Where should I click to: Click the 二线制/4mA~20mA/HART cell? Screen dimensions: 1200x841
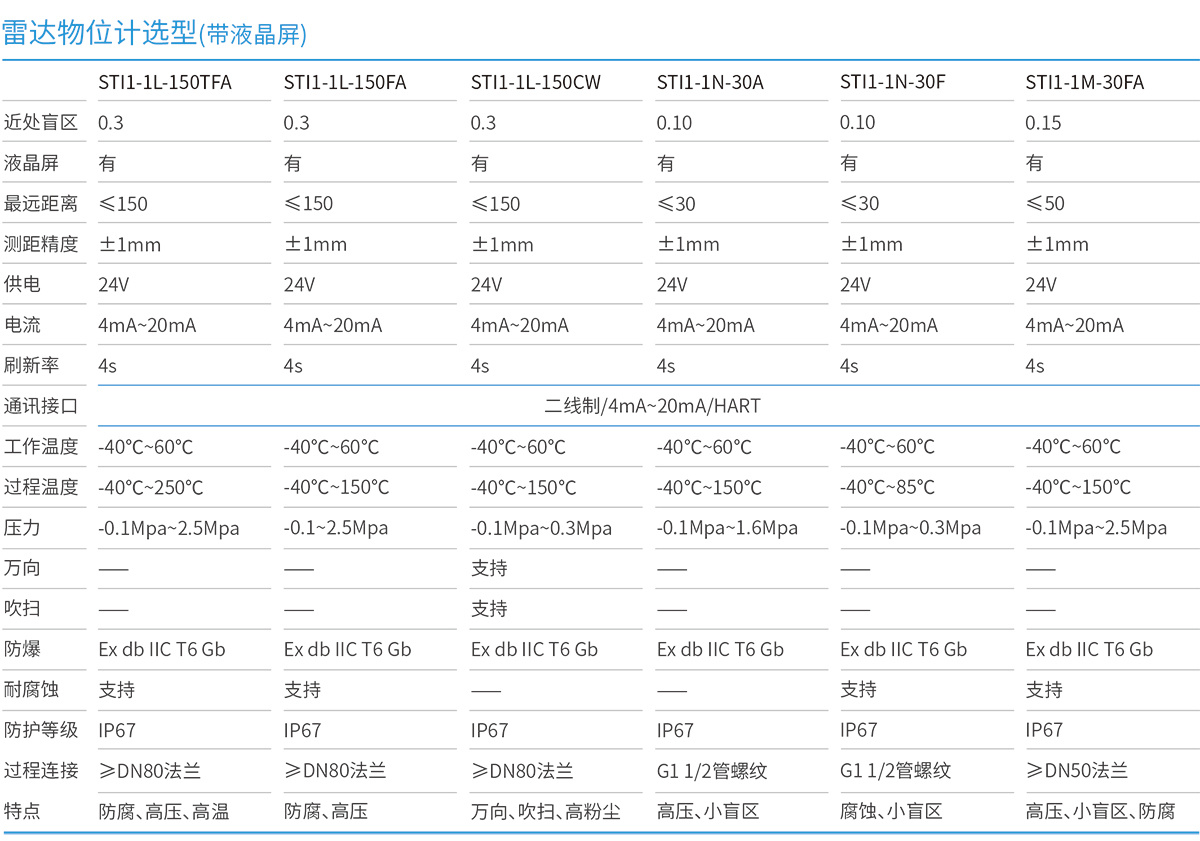point(652,406)
